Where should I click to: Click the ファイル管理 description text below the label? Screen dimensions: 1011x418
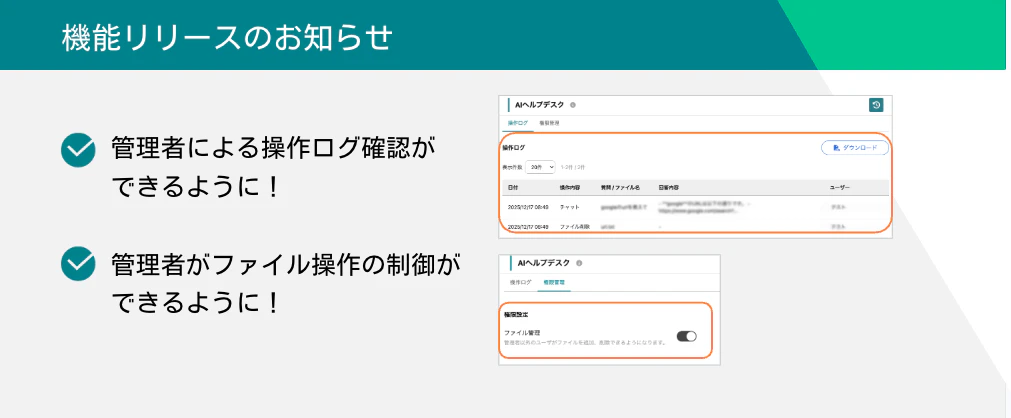pos(585,343)
